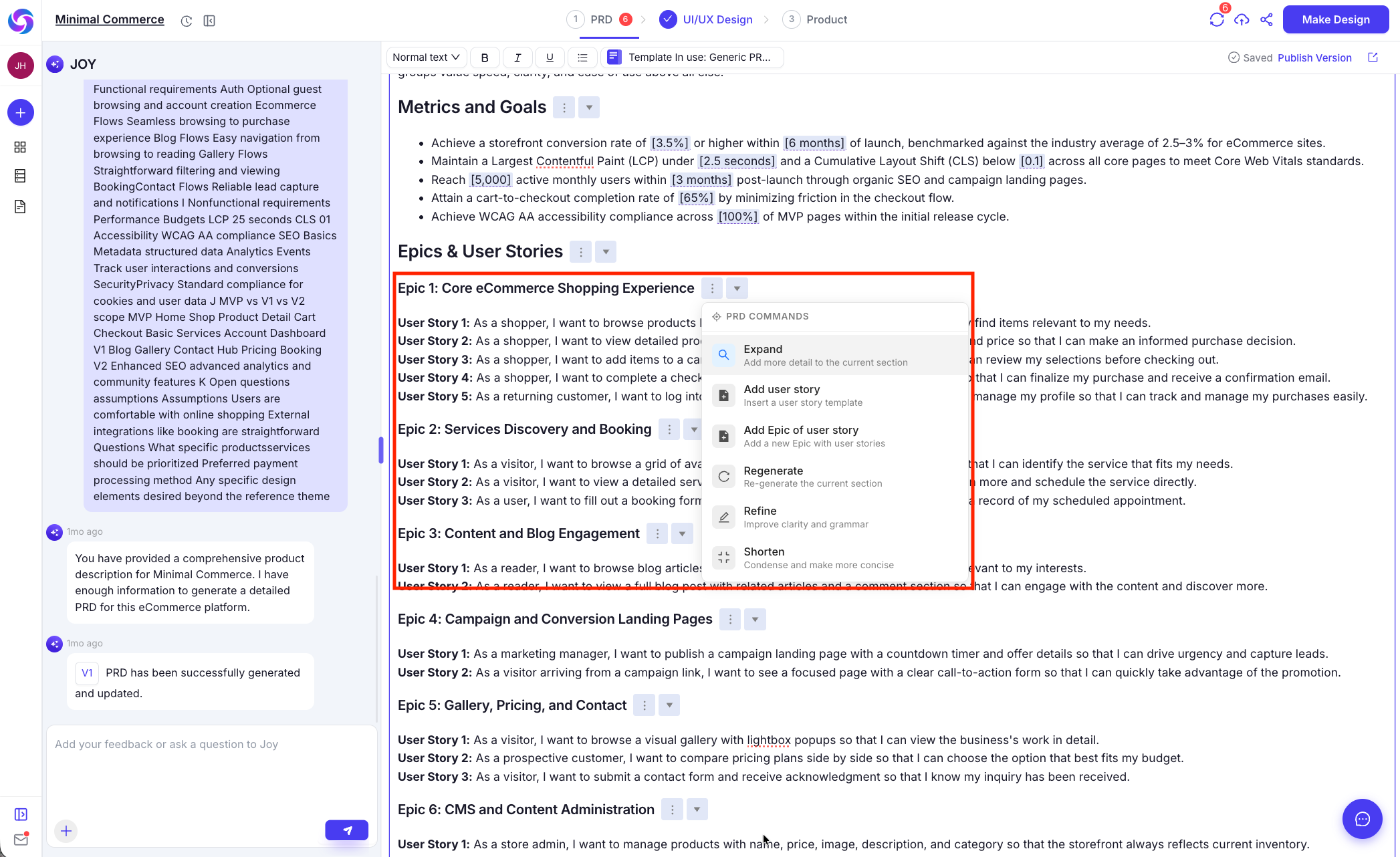Switch to the Product step tab
Viewport: 1400px width, 857px height.
pyautogui.click(x=827, y=19)
